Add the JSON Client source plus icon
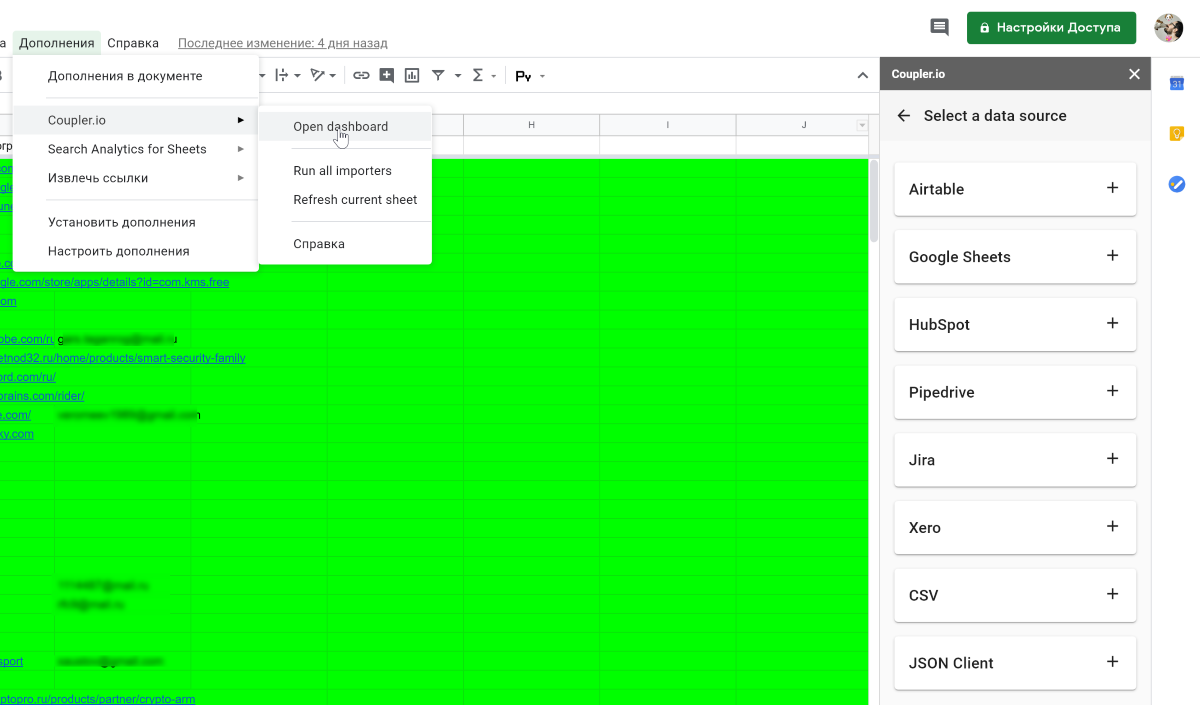 click(x=1112, y=662)
